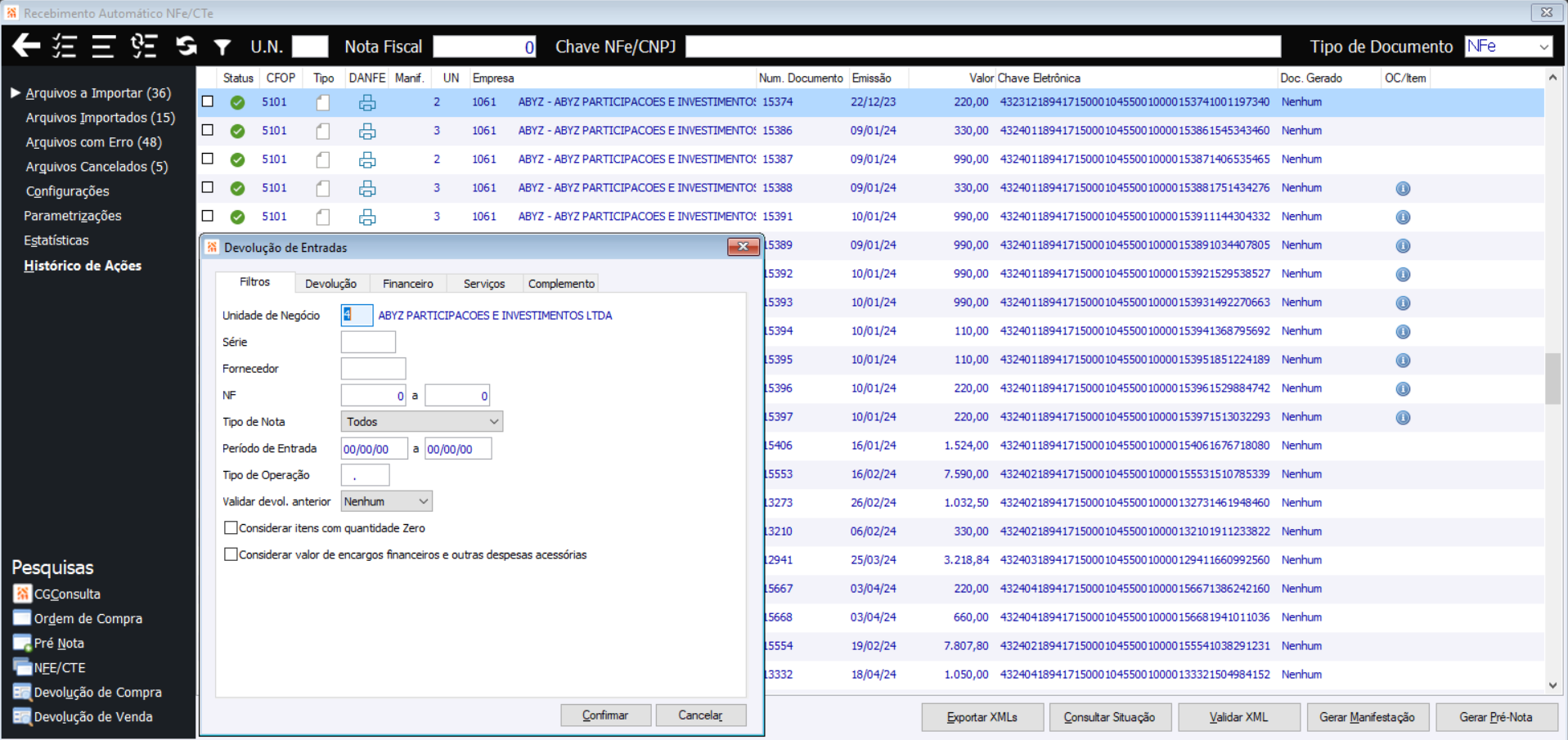Switch to the Financeiro tab

pos(408,284)
